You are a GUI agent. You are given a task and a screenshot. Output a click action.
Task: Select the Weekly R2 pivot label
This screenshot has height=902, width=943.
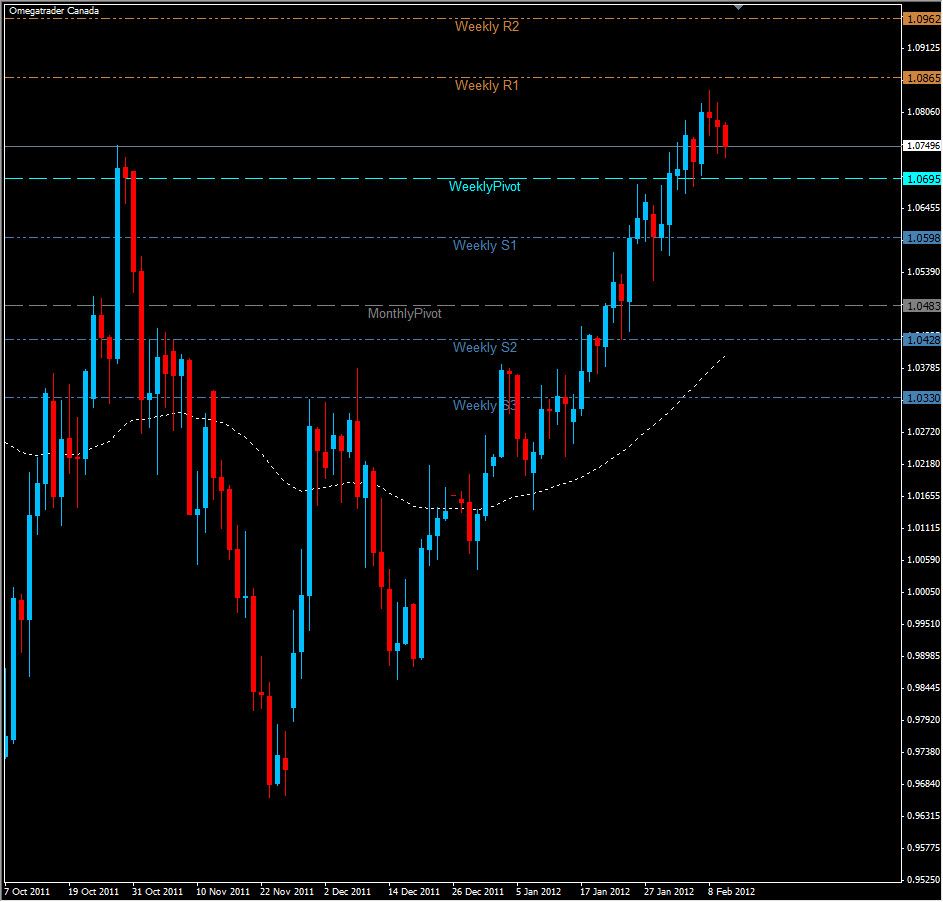pyautogui.click(x=487, y=26)
